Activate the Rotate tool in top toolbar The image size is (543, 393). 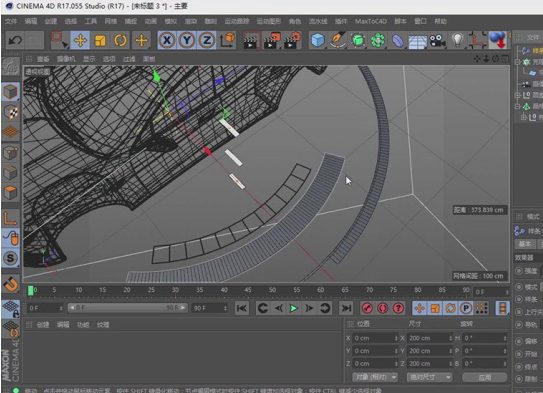120,40
